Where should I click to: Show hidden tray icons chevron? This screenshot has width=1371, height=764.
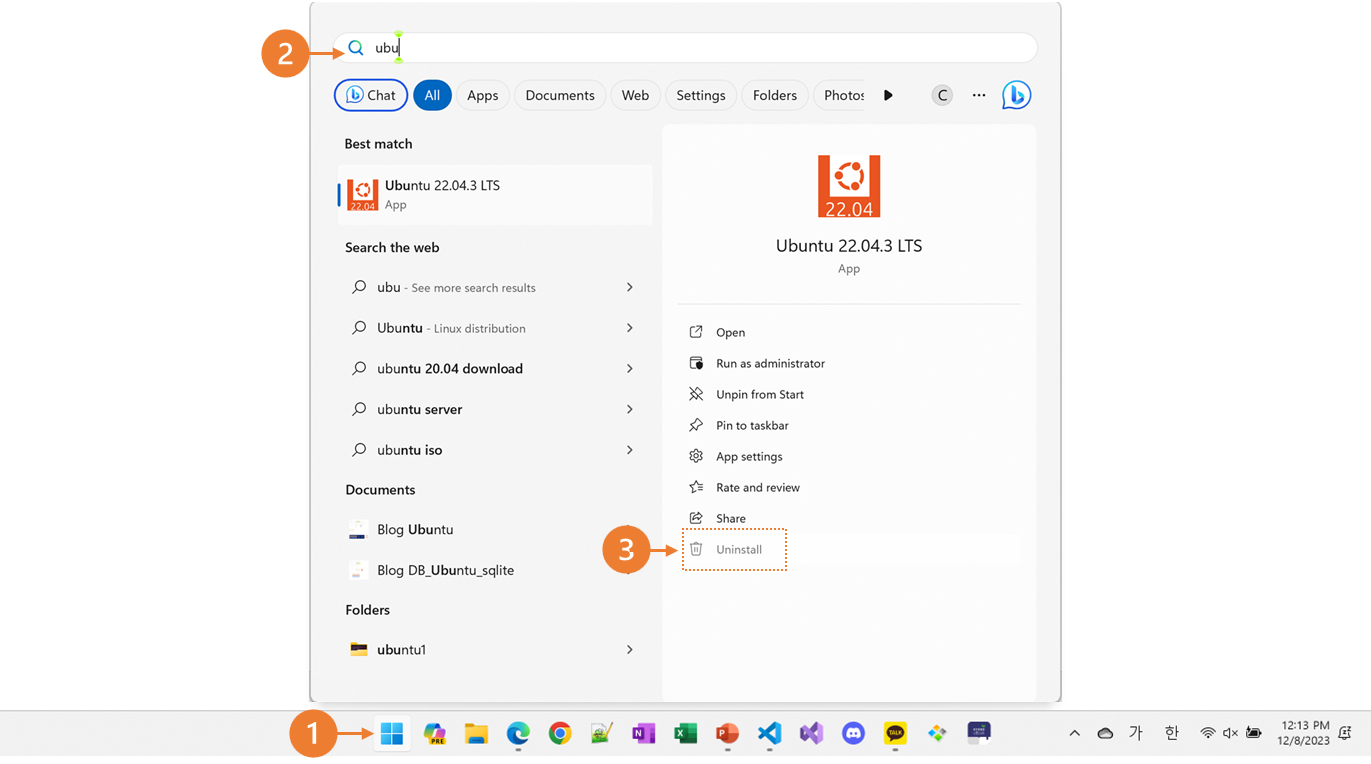coord(1074,733)
